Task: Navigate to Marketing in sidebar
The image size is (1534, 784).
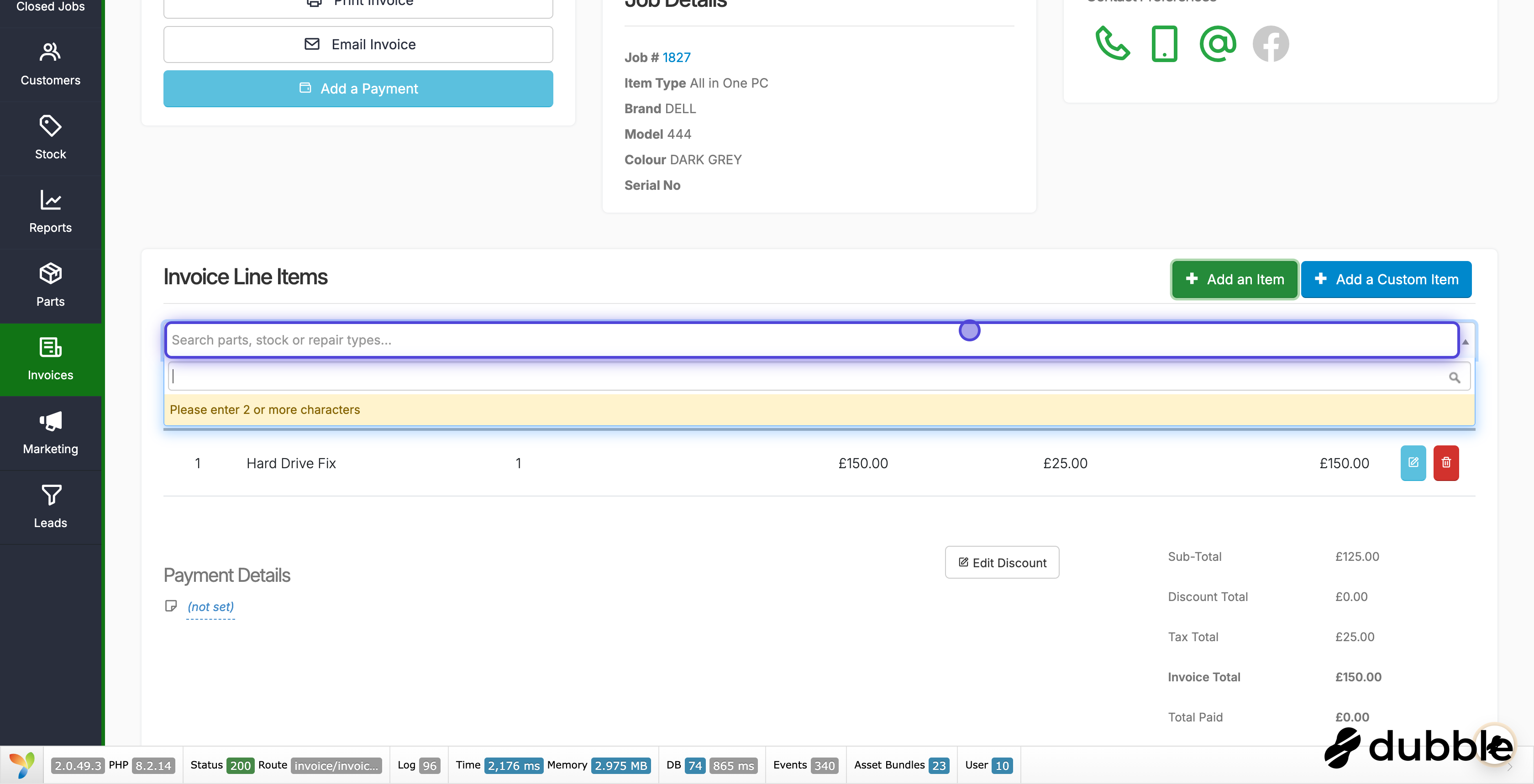Action: 51,433
